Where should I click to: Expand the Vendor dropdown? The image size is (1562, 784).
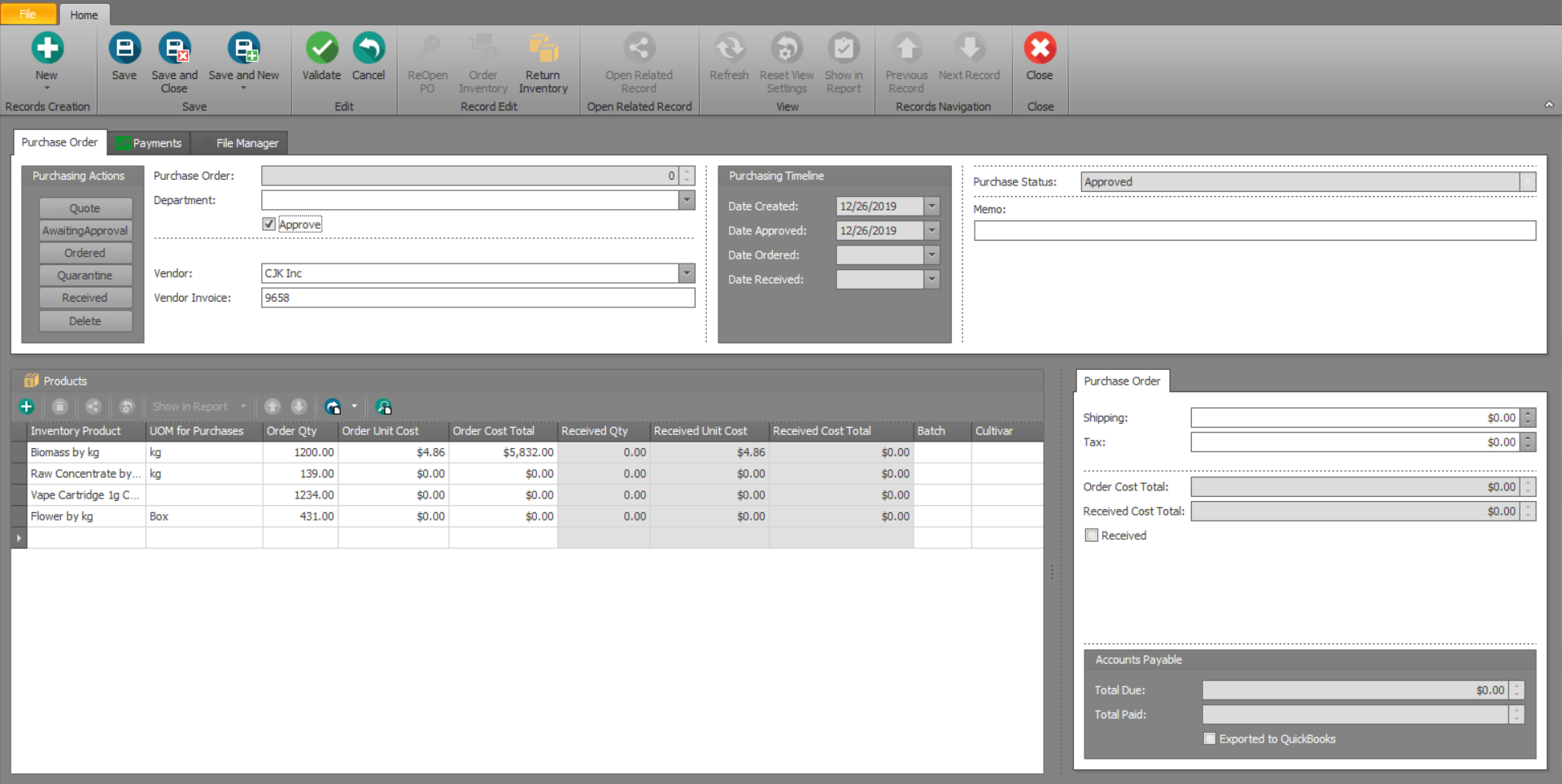(x=687, y=273)
